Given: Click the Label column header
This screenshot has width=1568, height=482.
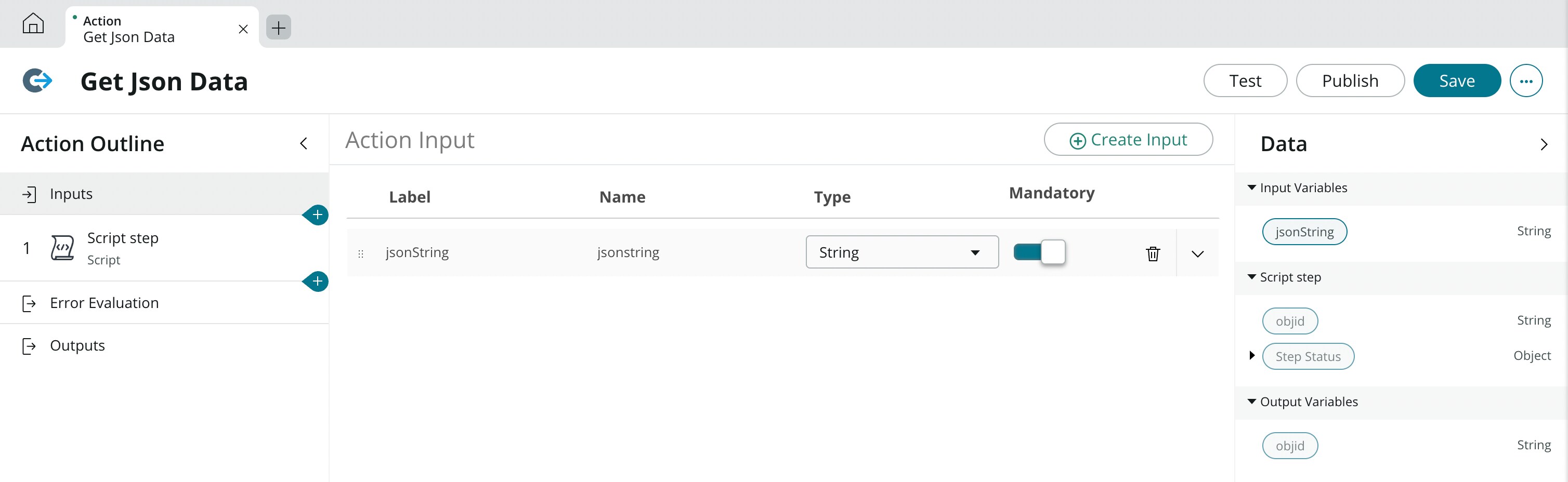Looking at the screenshot, I should tap(410, 197).
